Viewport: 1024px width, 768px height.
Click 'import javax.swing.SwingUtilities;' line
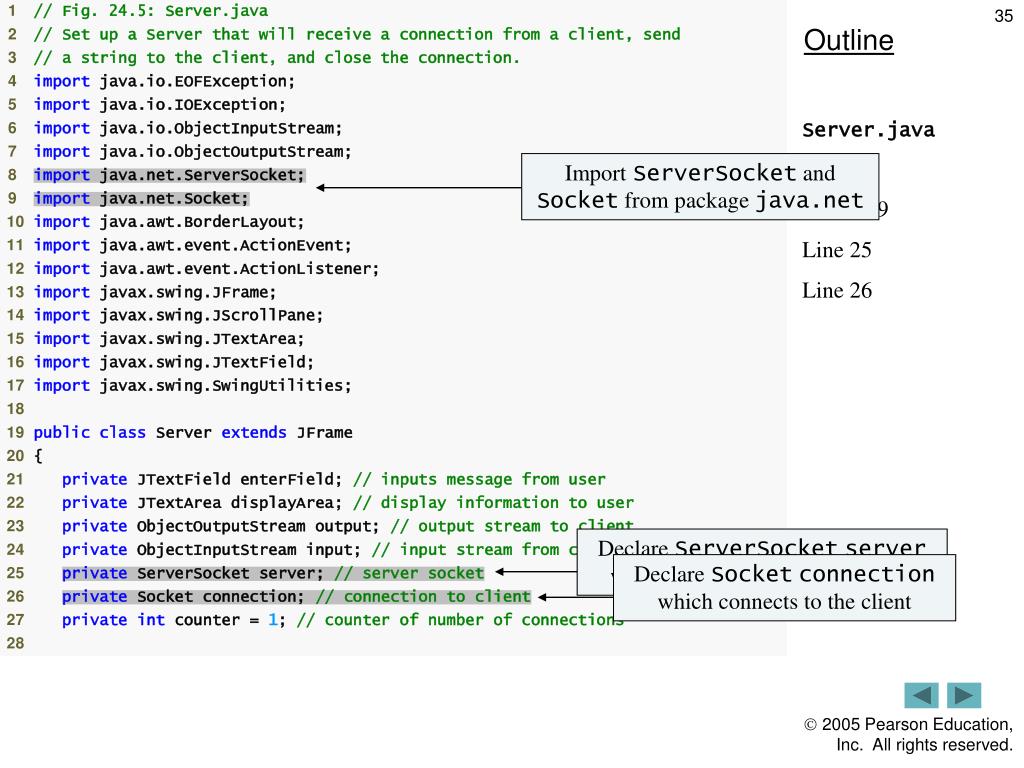click(192, 386)
